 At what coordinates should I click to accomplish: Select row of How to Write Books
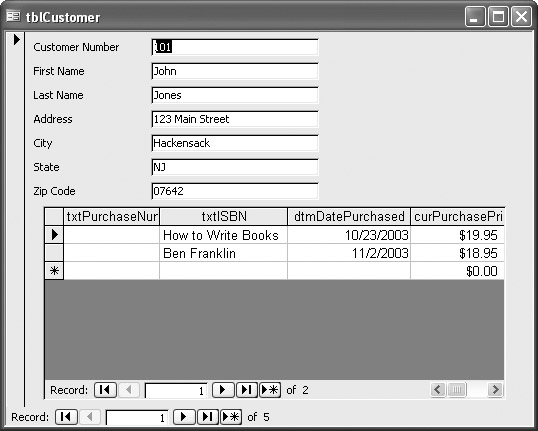coord(54,235)
